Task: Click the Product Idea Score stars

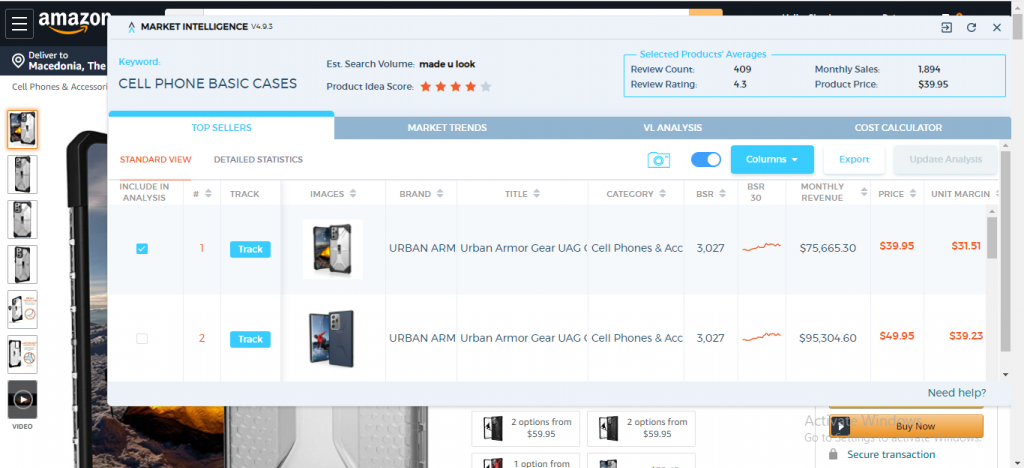Action: tap(455, 86)
